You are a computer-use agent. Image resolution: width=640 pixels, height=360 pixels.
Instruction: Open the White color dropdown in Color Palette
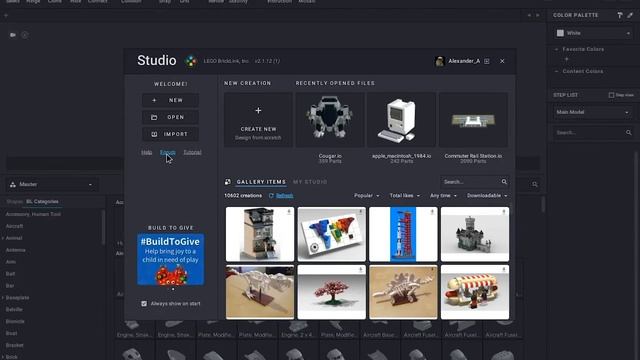[x=593, y=33]
